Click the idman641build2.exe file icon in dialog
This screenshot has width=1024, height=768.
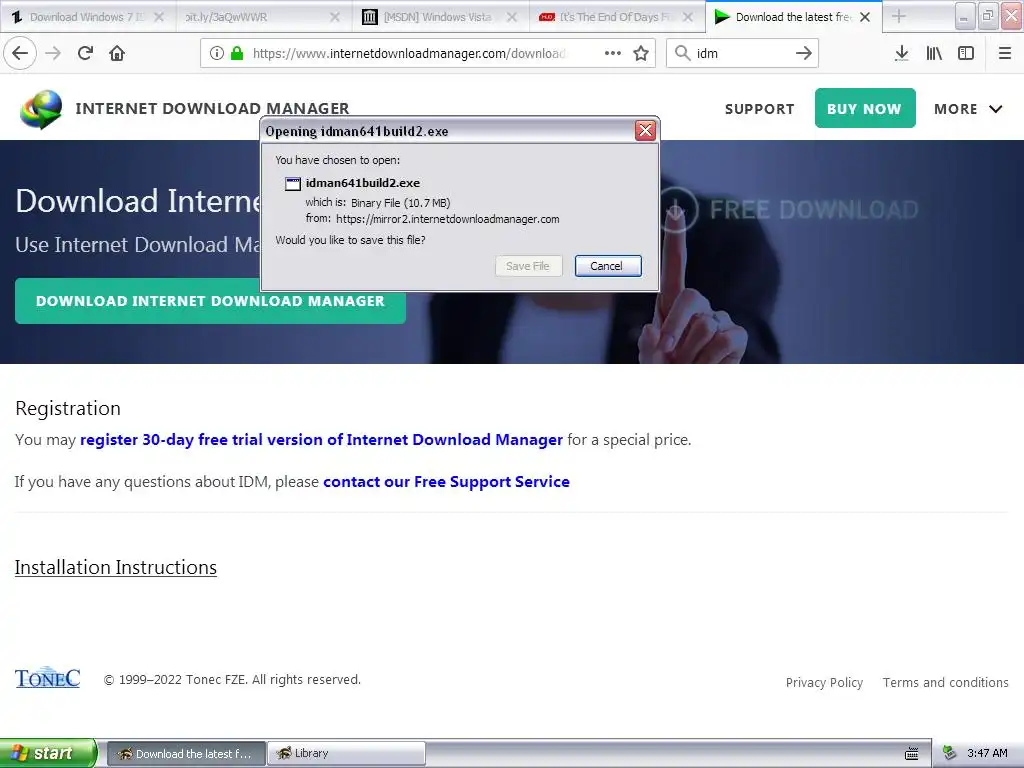click(x=293, y=184)
